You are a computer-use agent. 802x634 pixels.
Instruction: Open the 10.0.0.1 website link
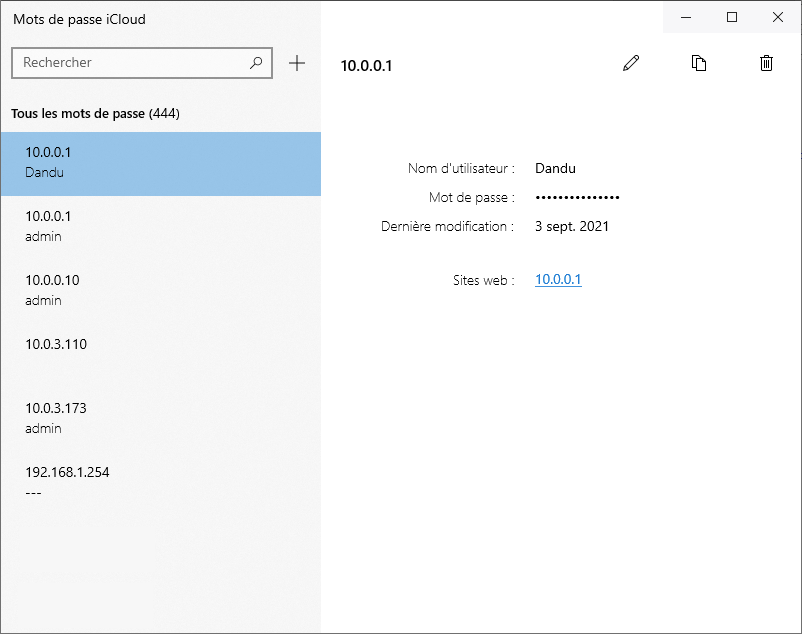(558, 279)
